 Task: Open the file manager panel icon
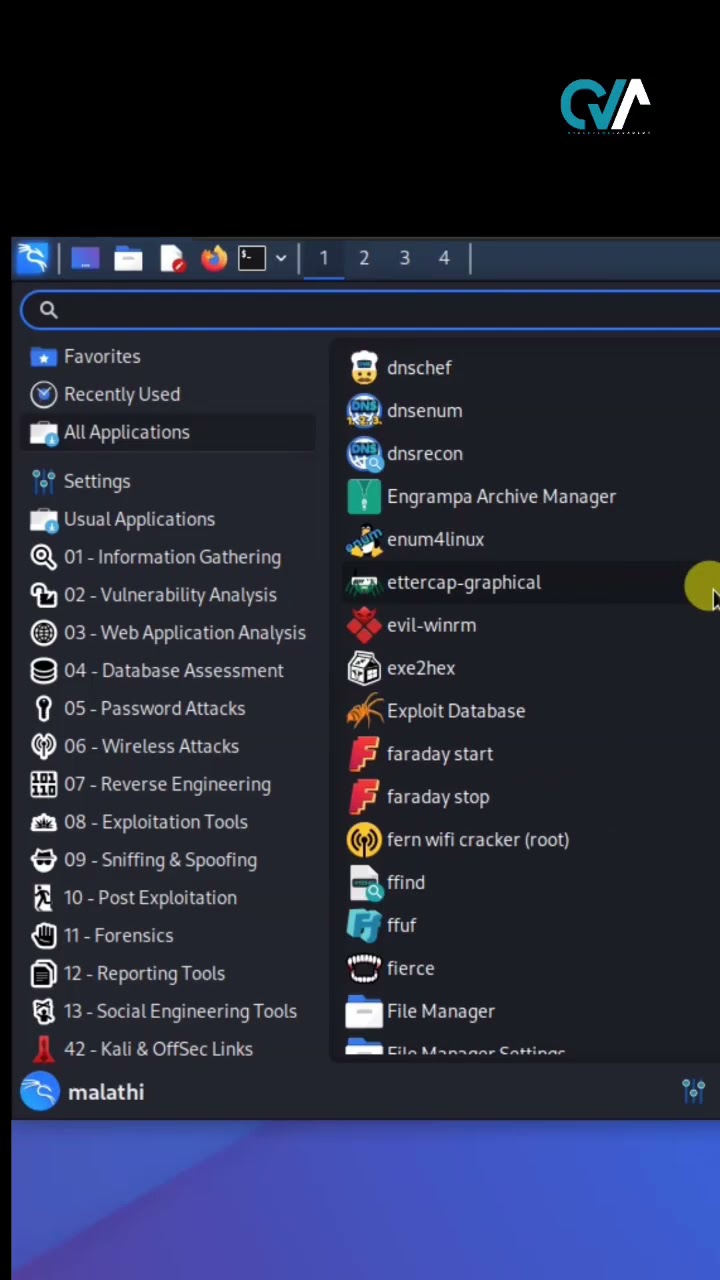[128, 259]
